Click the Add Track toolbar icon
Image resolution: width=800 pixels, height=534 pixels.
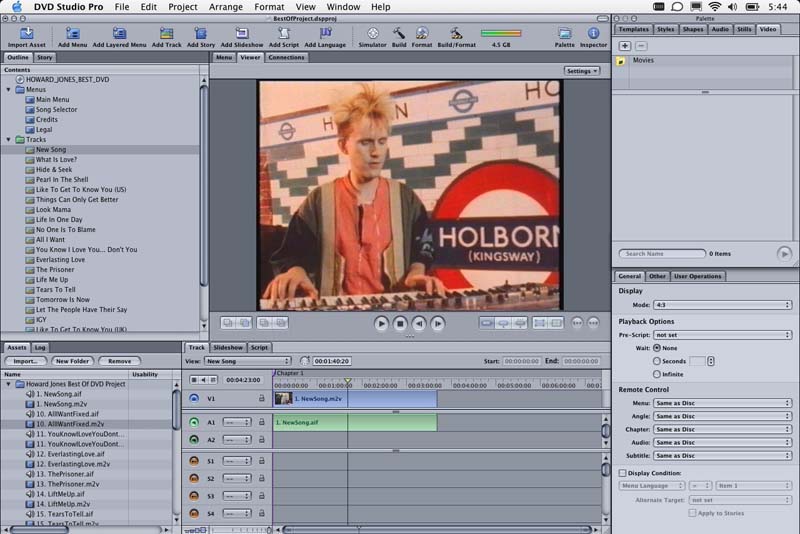[166, 34]
